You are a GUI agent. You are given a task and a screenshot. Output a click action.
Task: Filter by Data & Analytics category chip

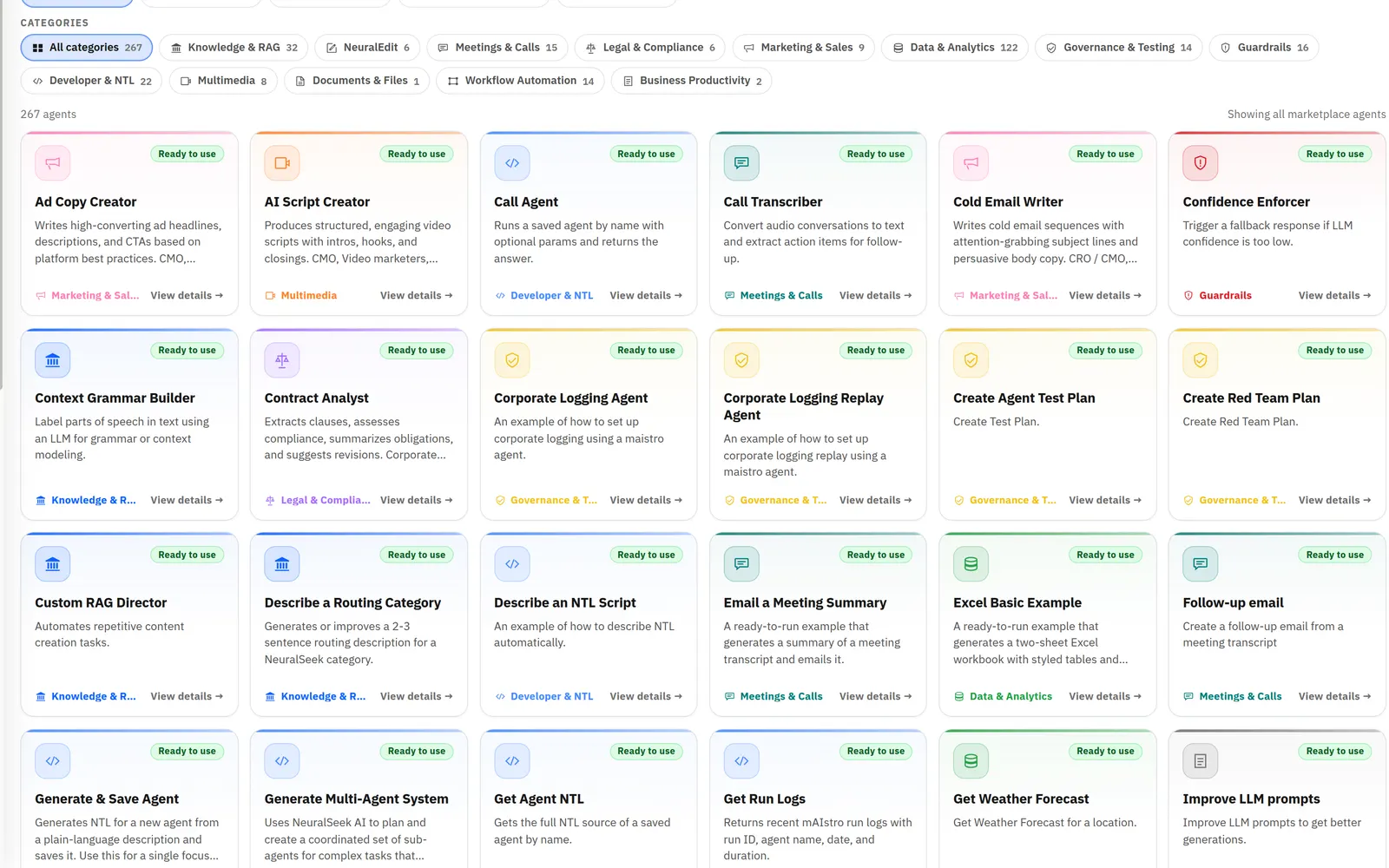(x=955, y=48)
